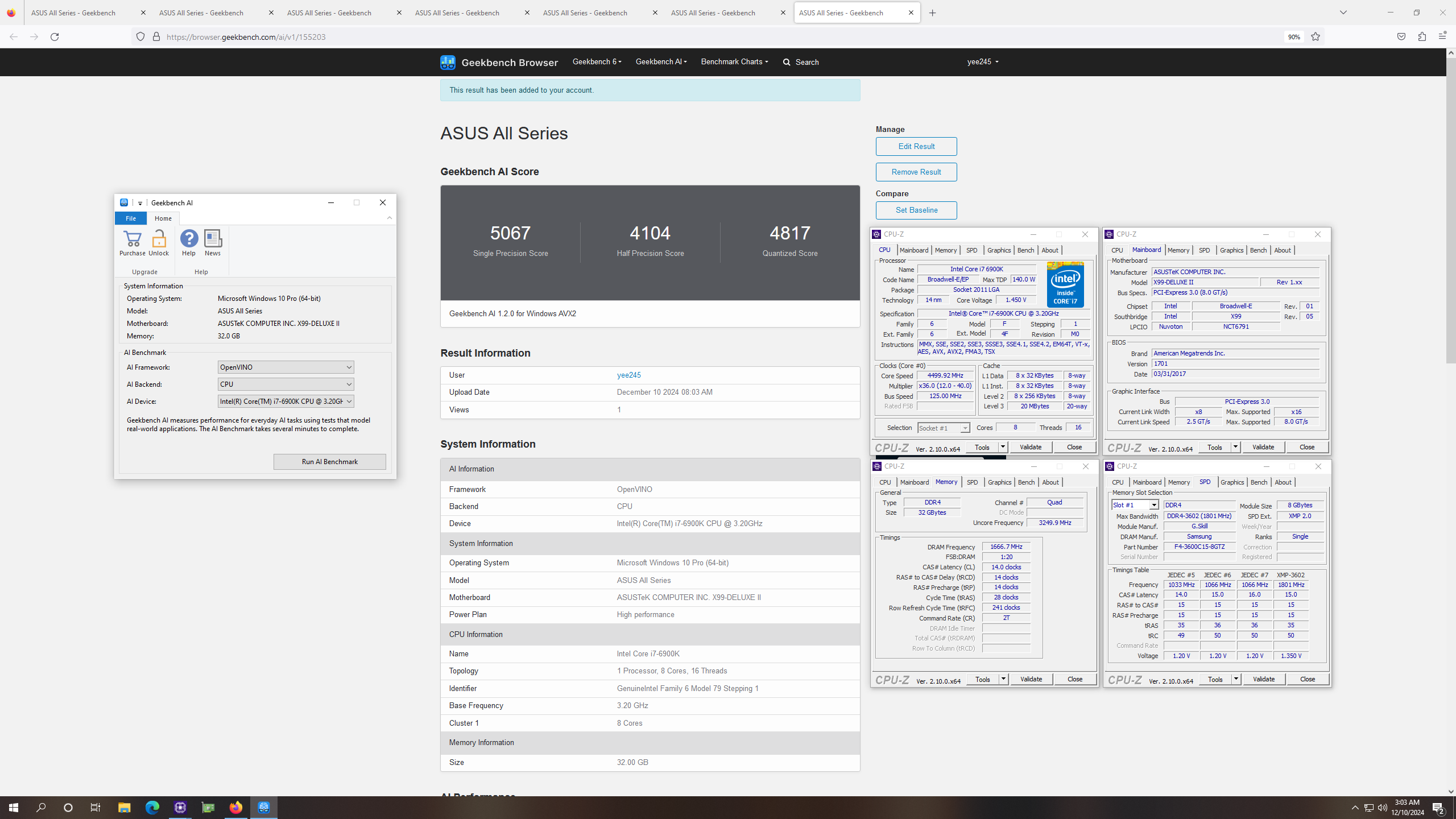
Task: Switch to Geekbench AI taskbar icon
Action: [263, 808]
